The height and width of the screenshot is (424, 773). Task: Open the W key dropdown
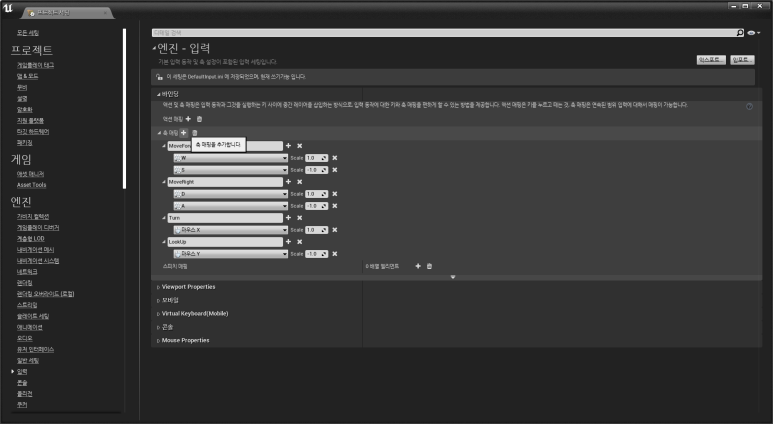pos(231,158)
